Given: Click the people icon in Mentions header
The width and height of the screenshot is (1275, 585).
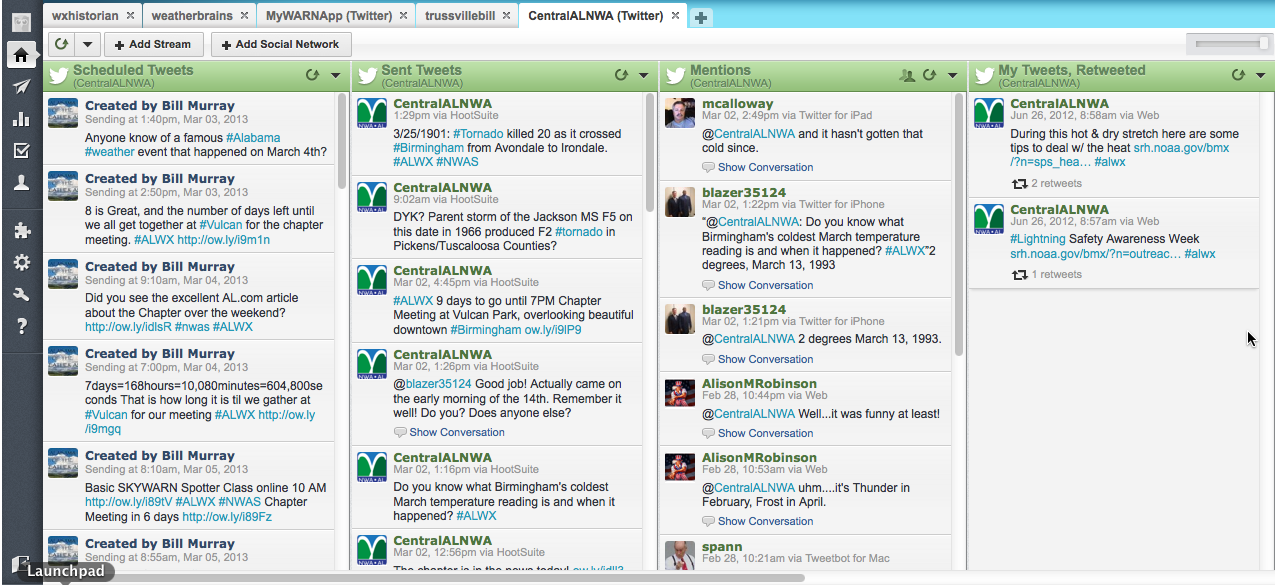Looking at the screenshot, I should point(907,76).
